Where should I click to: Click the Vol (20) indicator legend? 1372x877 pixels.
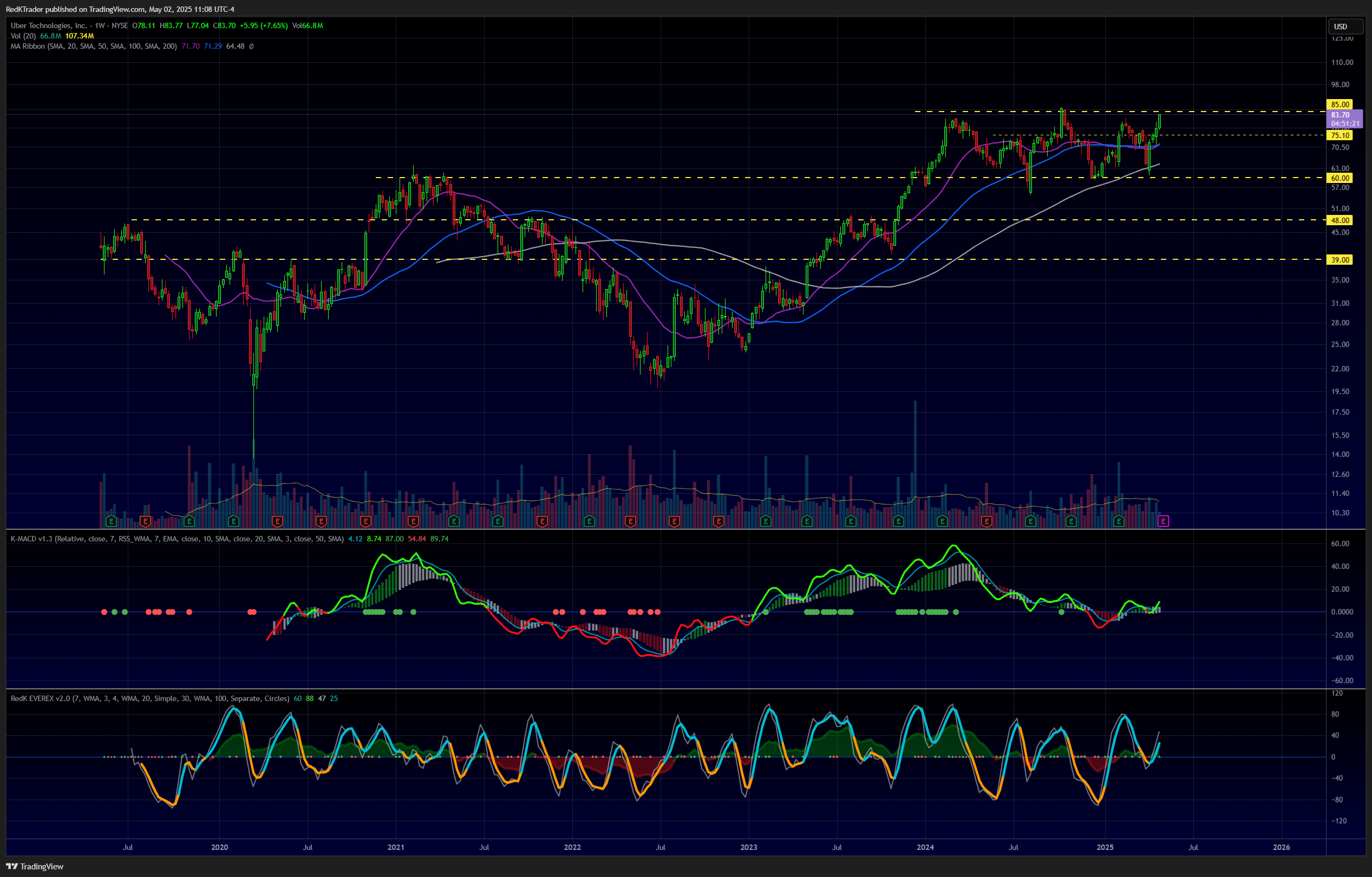click(x=23, y=36)
